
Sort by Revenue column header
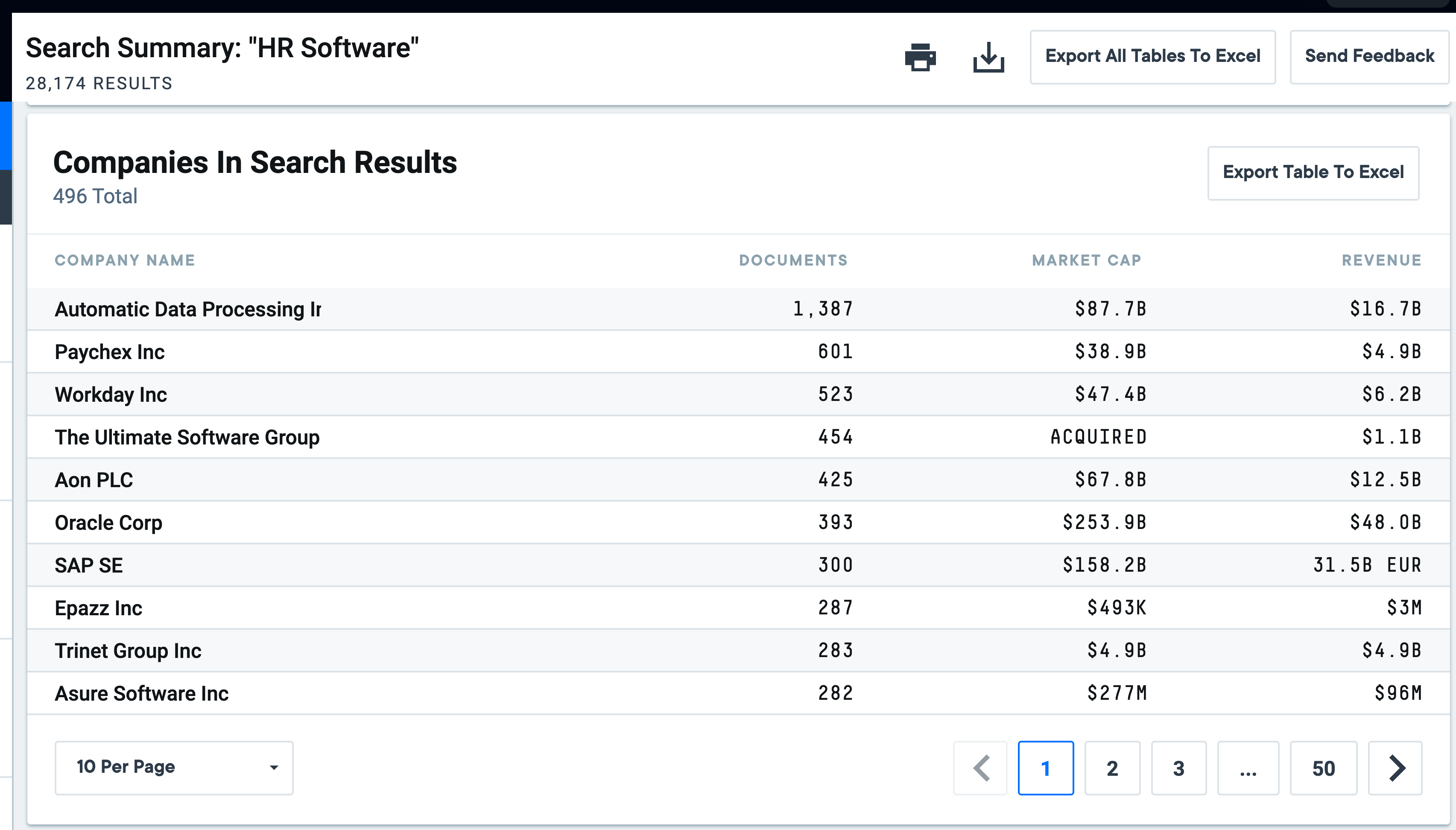point(1381,260)
